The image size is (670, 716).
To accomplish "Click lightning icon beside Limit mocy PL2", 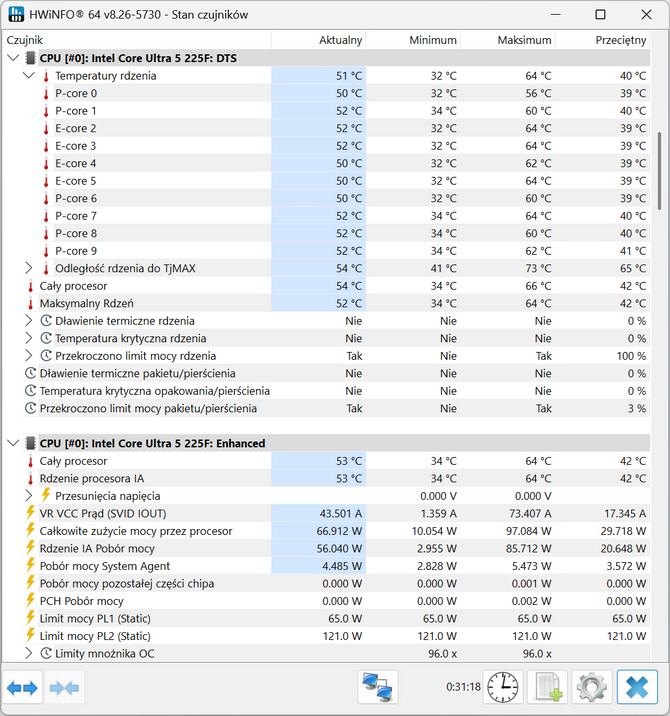I will pos(30,635).
